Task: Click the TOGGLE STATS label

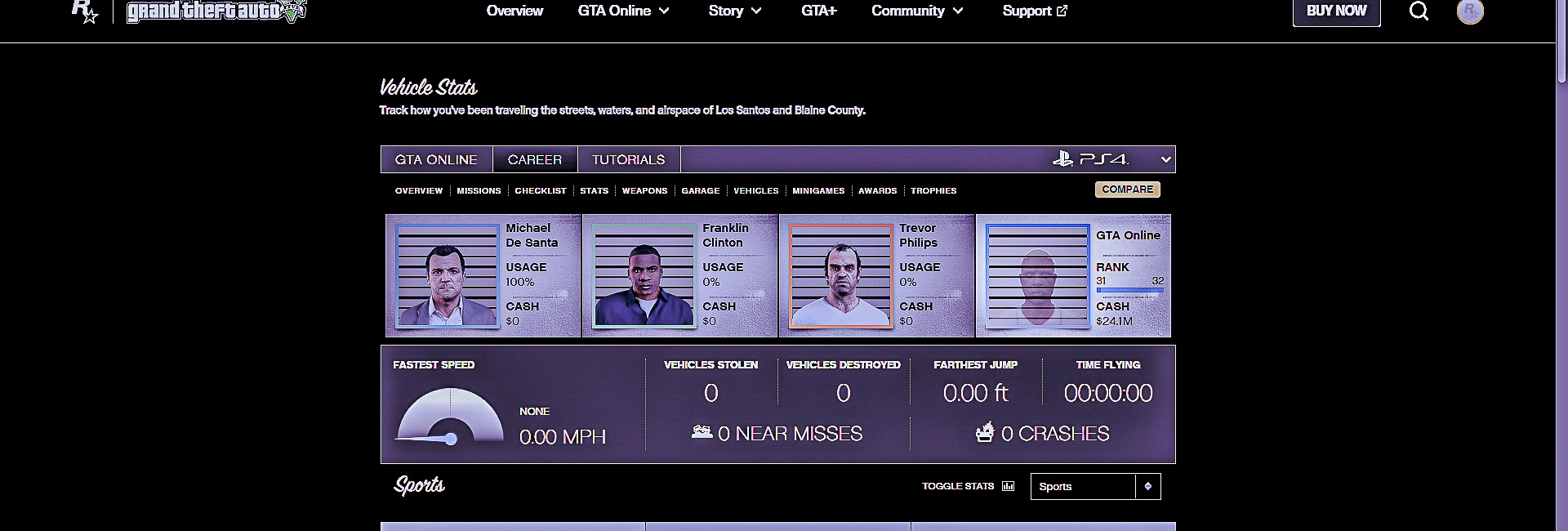Action: (958, 486)
